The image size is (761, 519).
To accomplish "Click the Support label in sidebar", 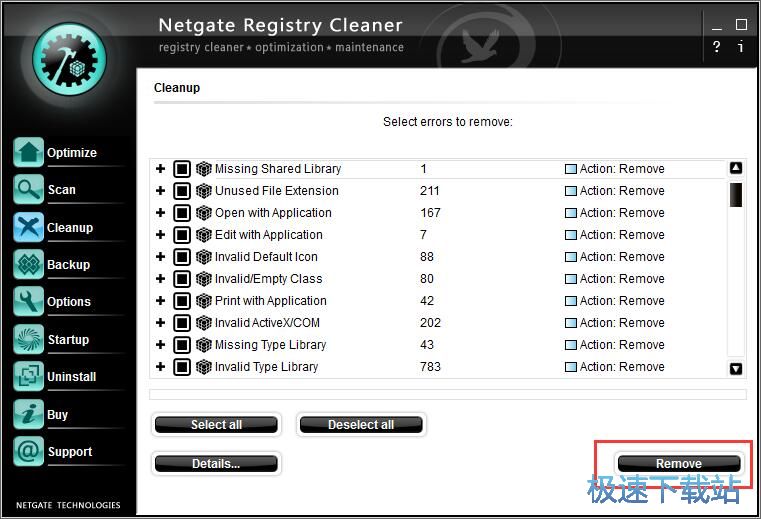I will [x=70, y=452].
